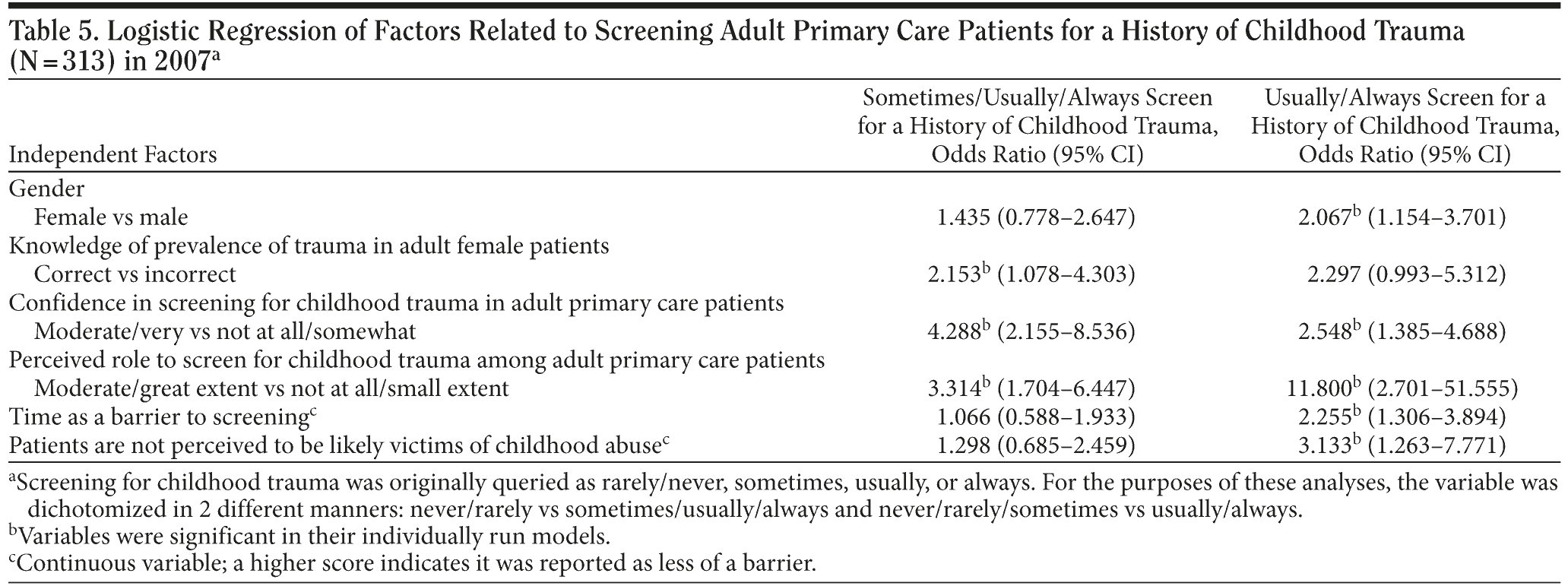The width and height of the screenshot is (1568, 586).
Task: Select the Female vs male row label
Action: click(x=111, y=217)
